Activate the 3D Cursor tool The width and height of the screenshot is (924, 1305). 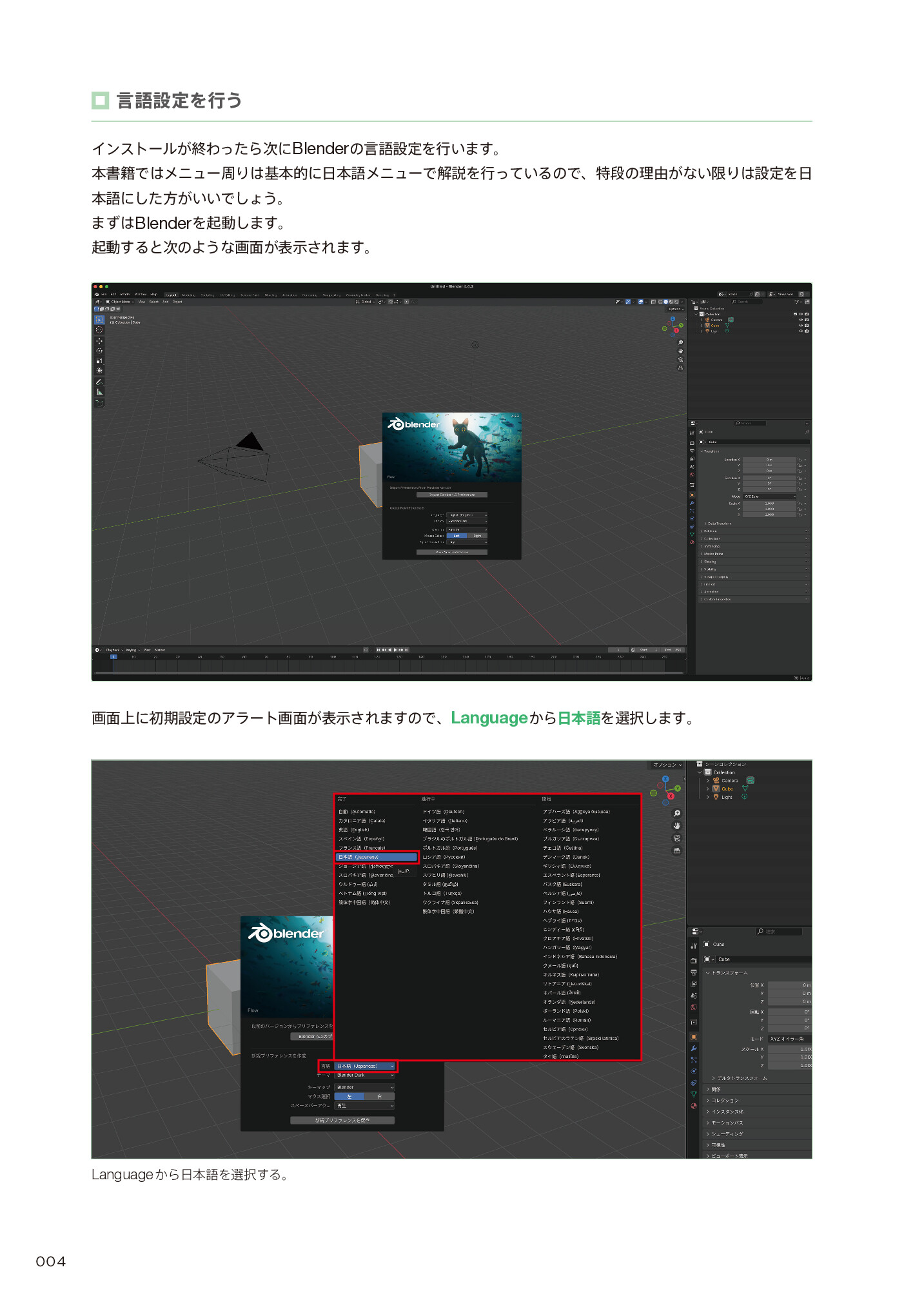[99, 330]
